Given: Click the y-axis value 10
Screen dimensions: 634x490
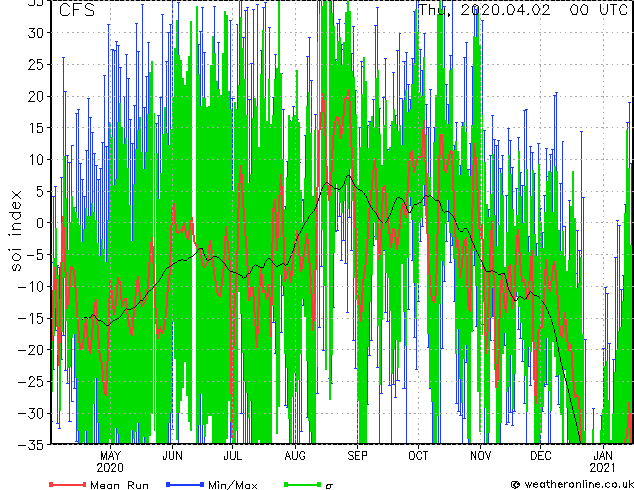Looking at the screenshot, I should (x=38, y=160).
